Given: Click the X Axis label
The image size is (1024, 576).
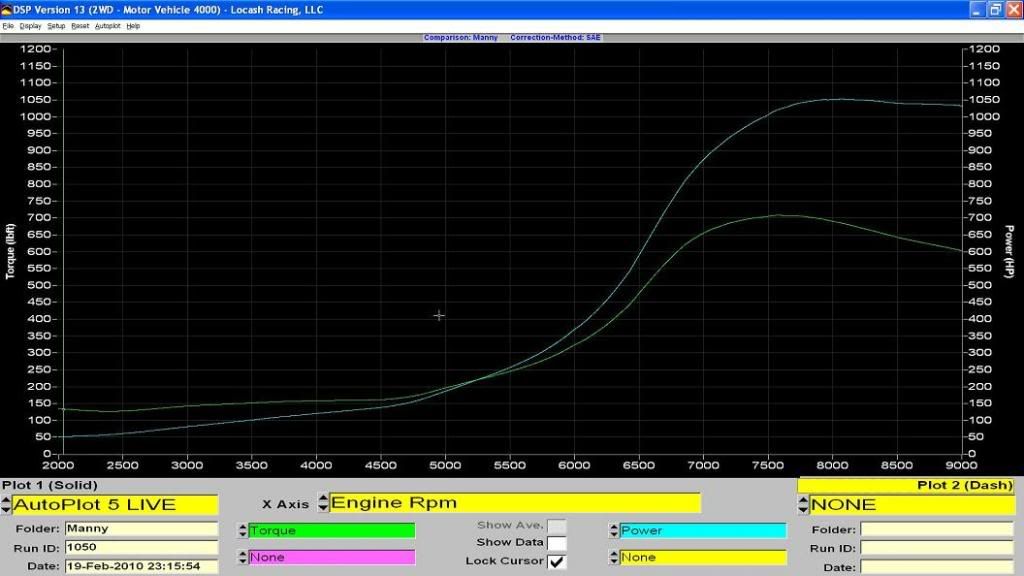Looking at the screenshot, I should coord(285,504).
